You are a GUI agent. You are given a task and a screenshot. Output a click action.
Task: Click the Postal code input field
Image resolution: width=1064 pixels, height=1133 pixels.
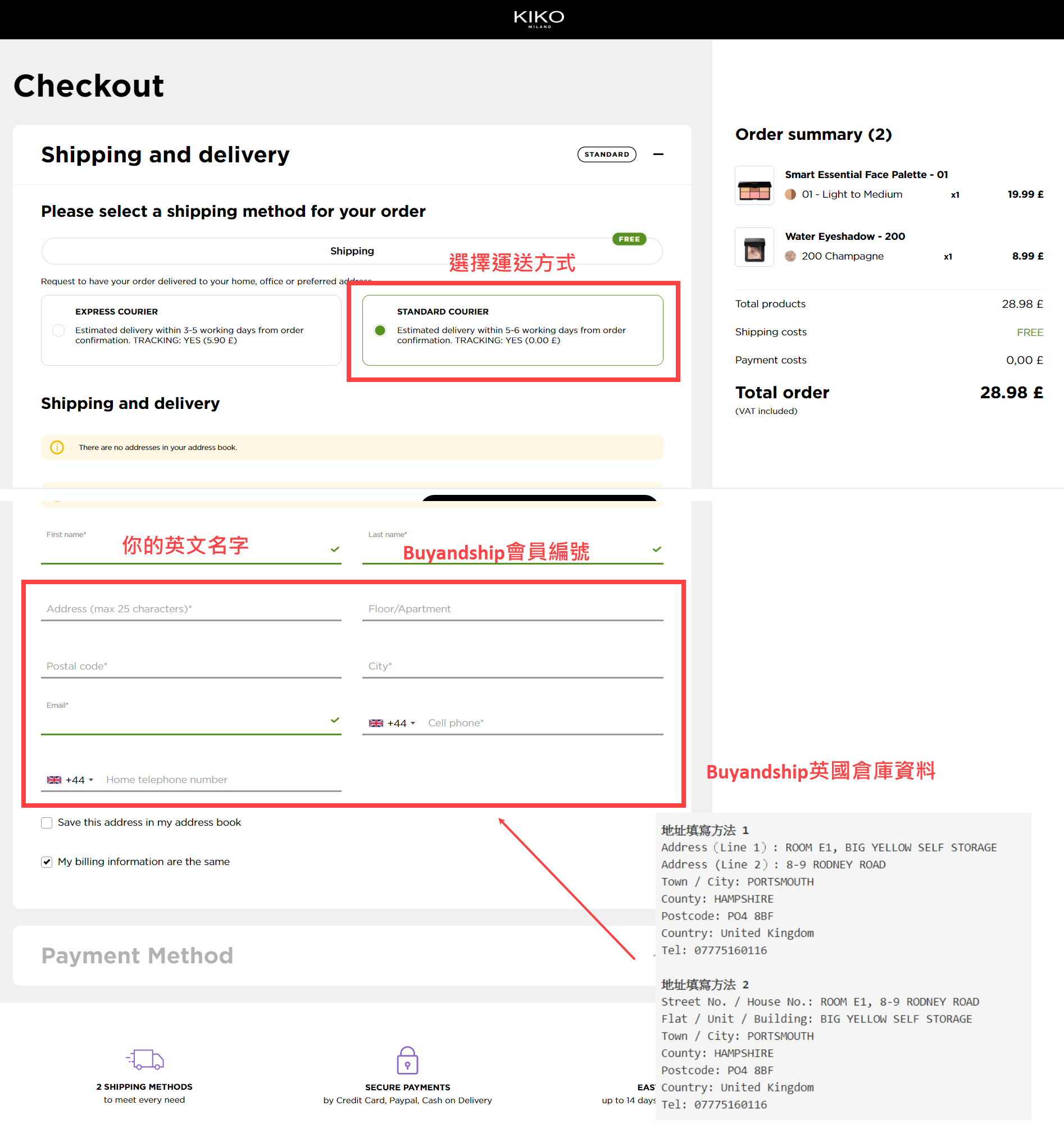[191, 666]
